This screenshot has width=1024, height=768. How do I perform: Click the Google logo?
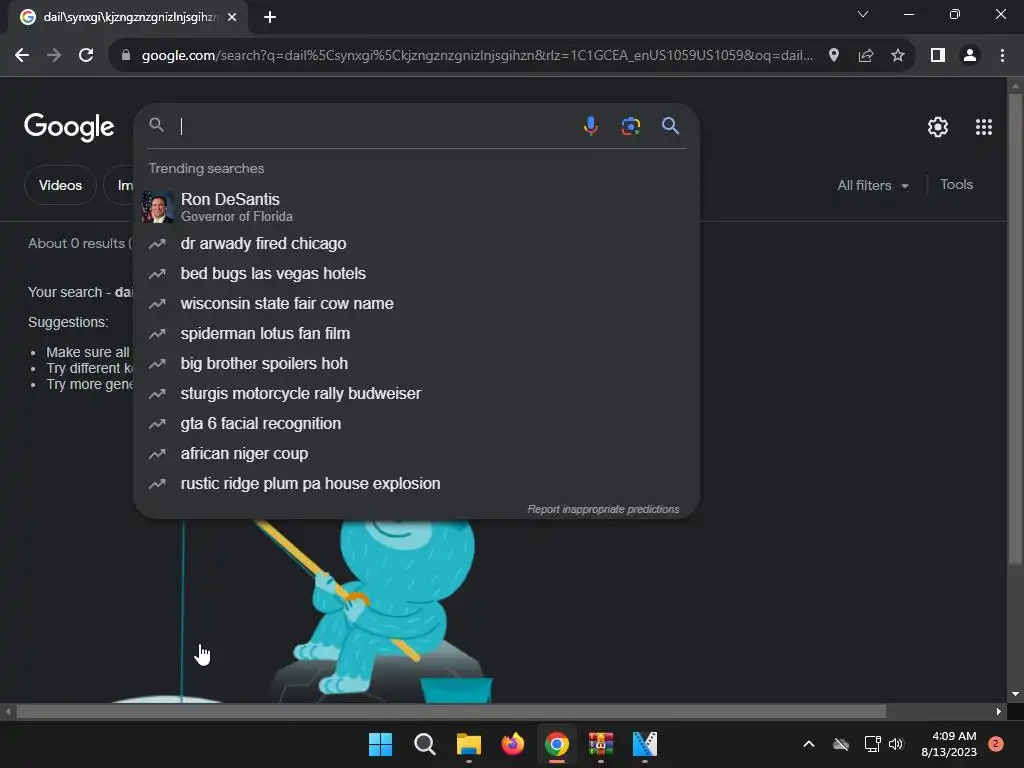pos(69,127)
